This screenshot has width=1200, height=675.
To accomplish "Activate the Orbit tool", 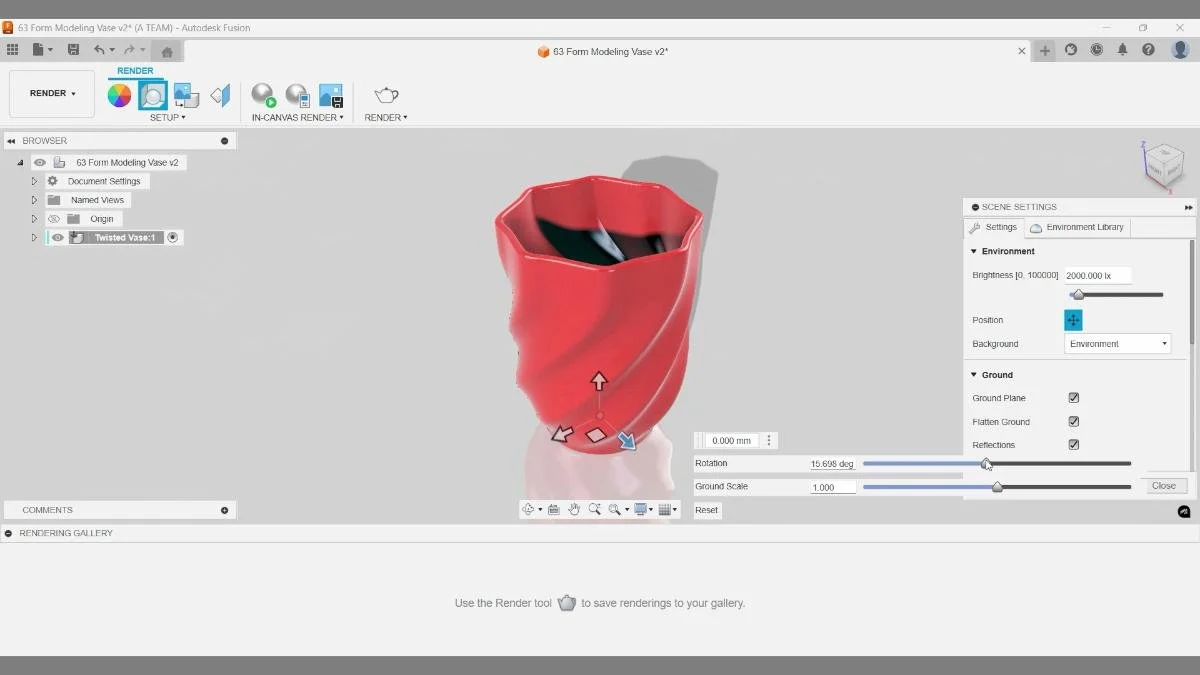I will [x=528, y=509].
